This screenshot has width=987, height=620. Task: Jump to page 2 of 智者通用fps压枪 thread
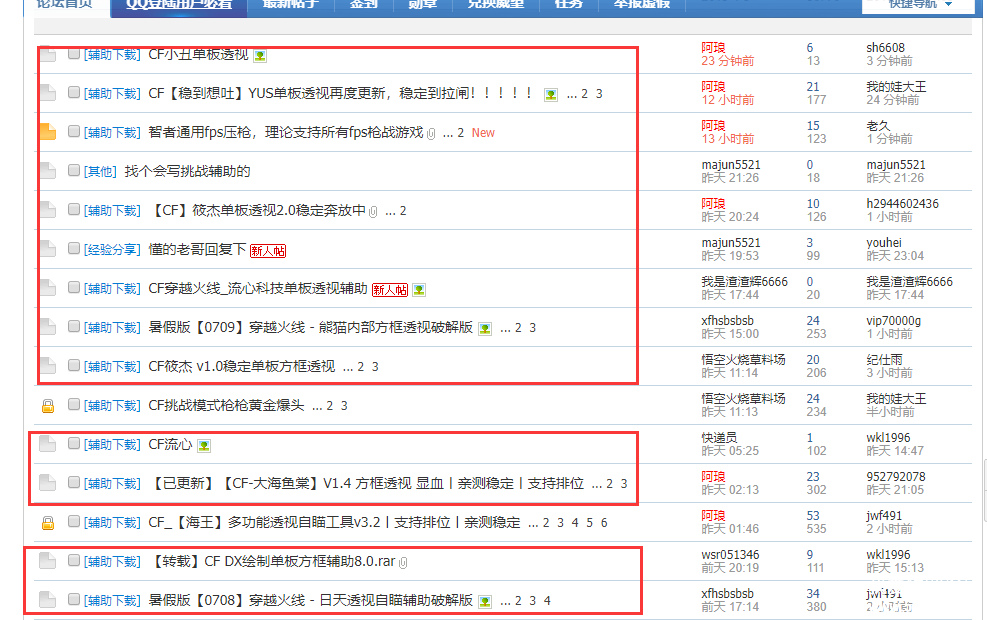point(461,133)
